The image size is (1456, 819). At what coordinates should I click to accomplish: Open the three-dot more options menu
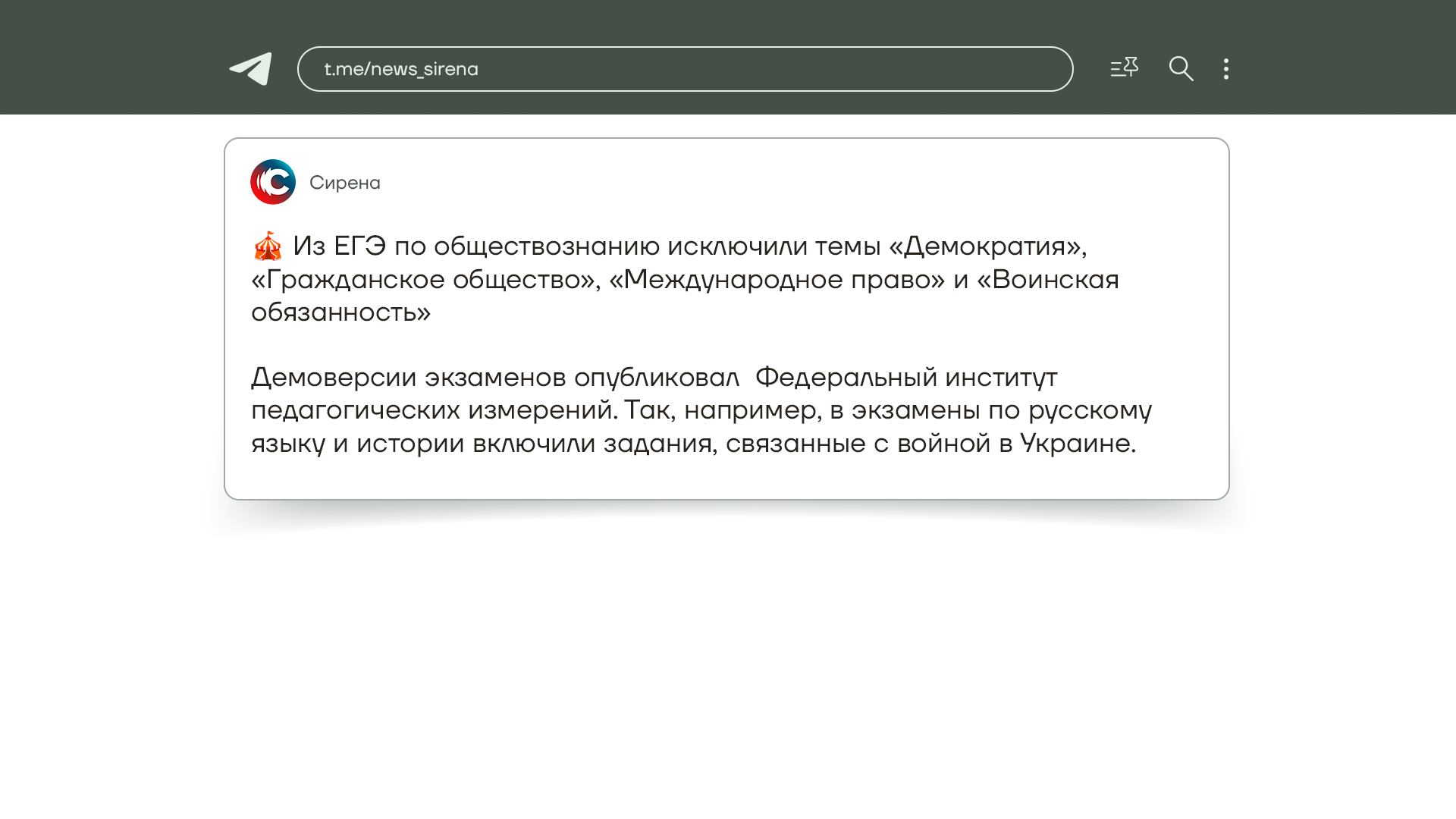pyautogui.click(x=1225, y=69)
